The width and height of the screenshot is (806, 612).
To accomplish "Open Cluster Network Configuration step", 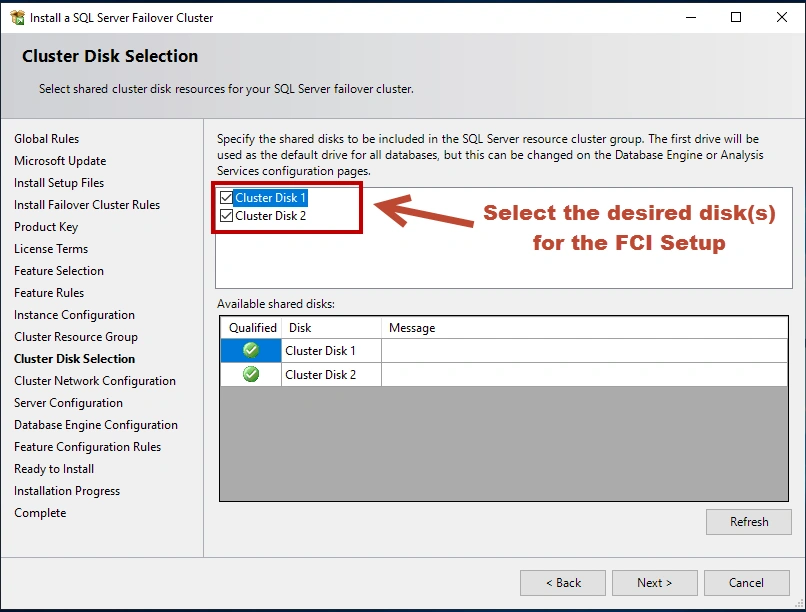I will pos(95,381).
